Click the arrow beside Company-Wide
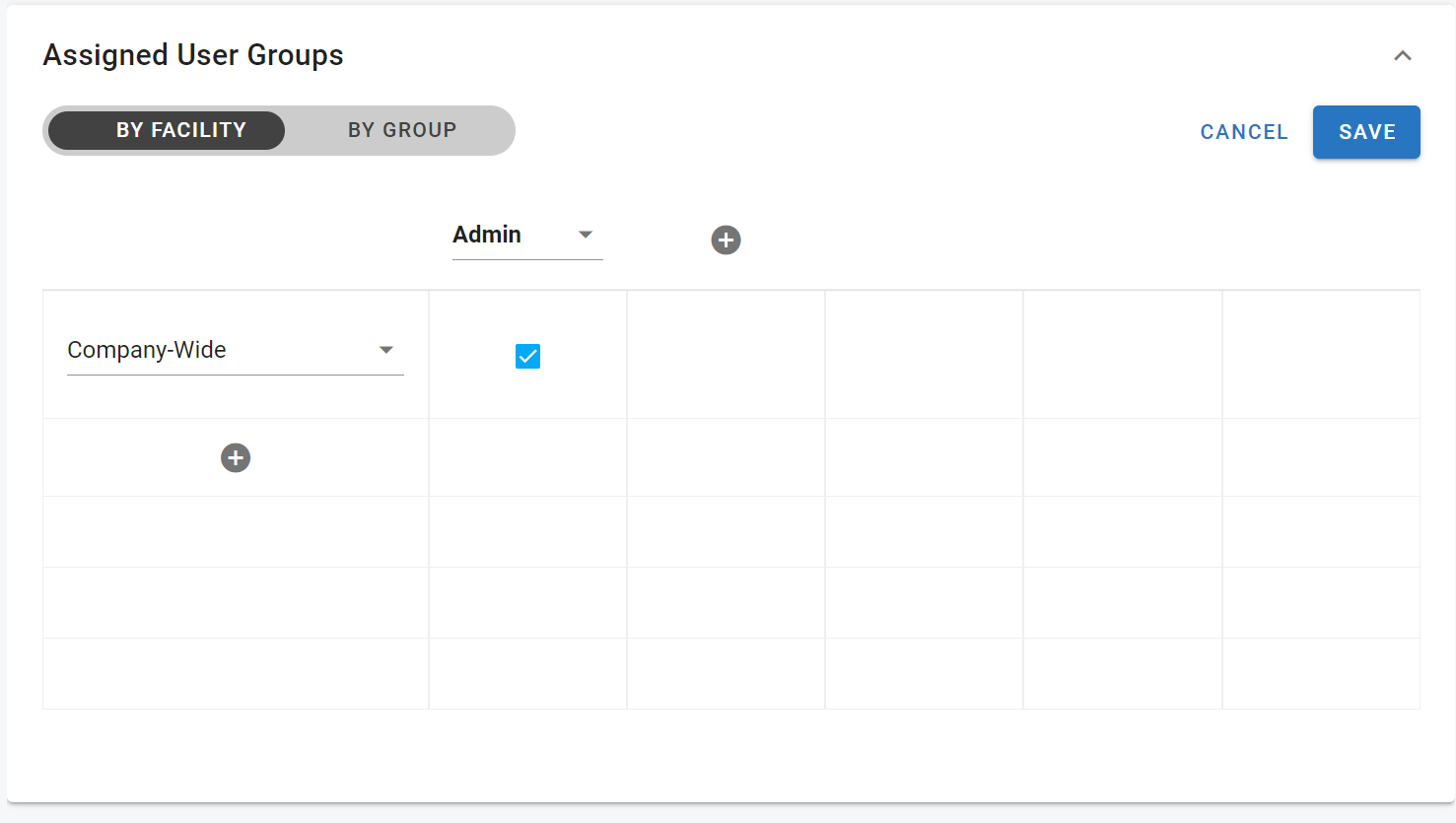This screenshot has width=1456, height=823. (386, 350)
